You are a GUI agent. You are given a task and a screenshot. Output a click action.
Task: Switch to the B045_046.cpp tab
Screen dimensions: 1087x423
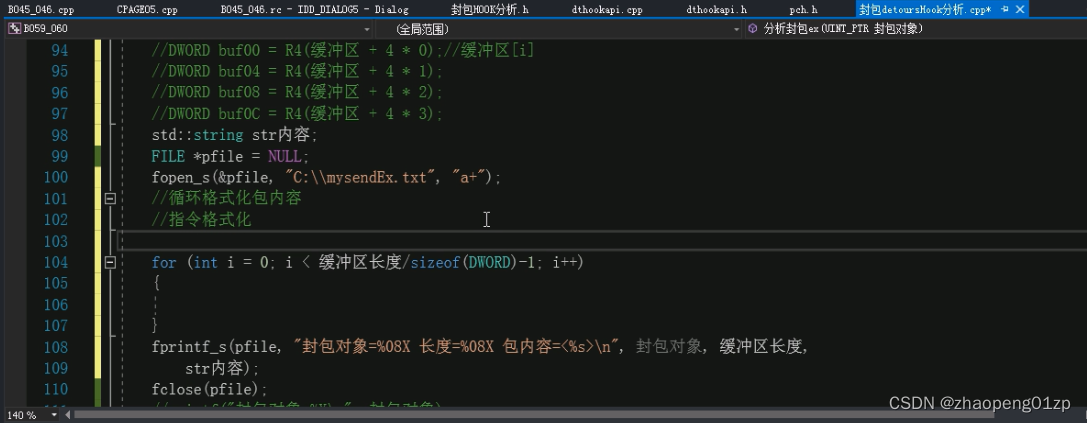[x=41, y=10]
